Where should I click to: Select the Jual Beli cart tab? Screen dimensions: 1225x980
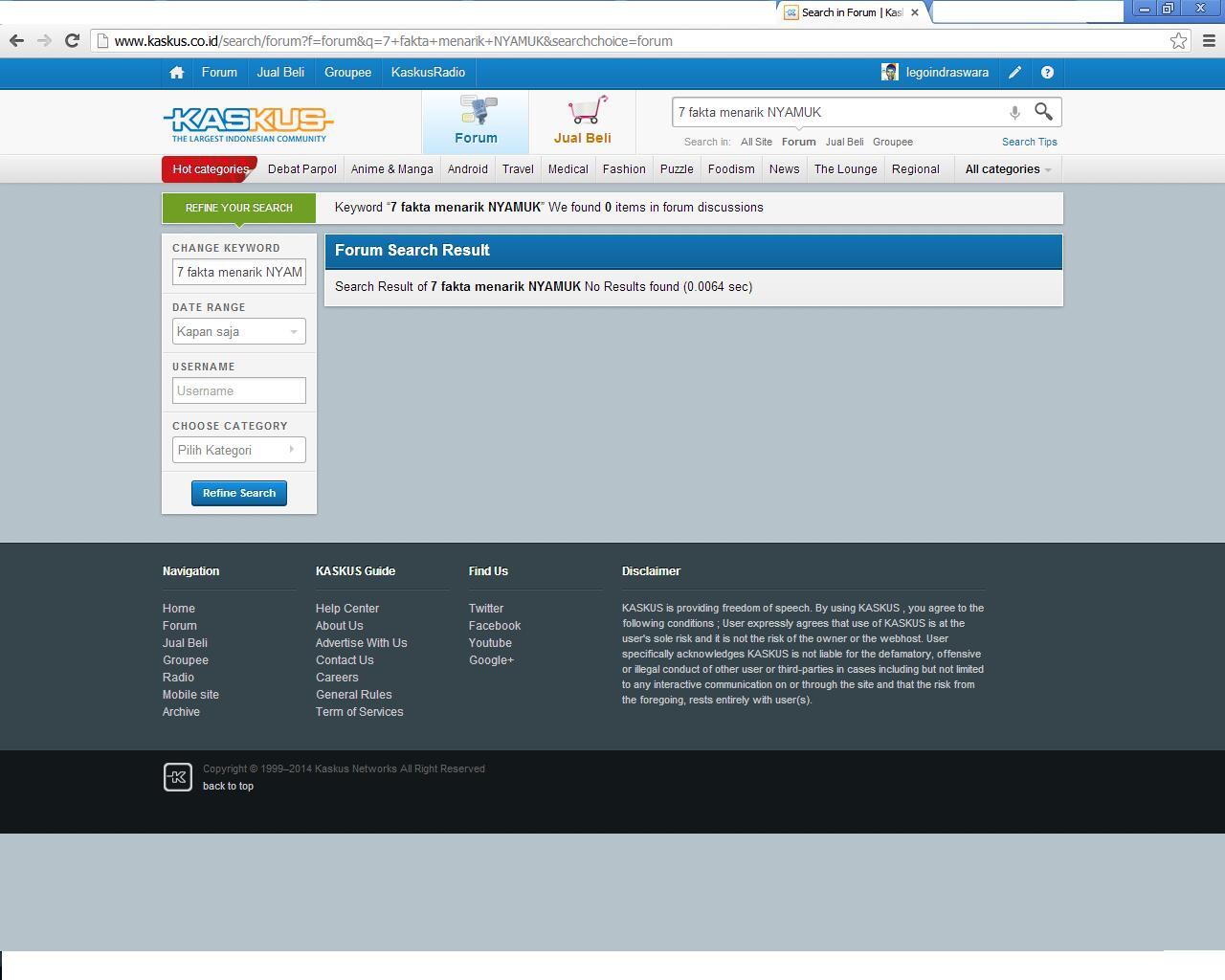pyautogui.click(x=582, y=122)
